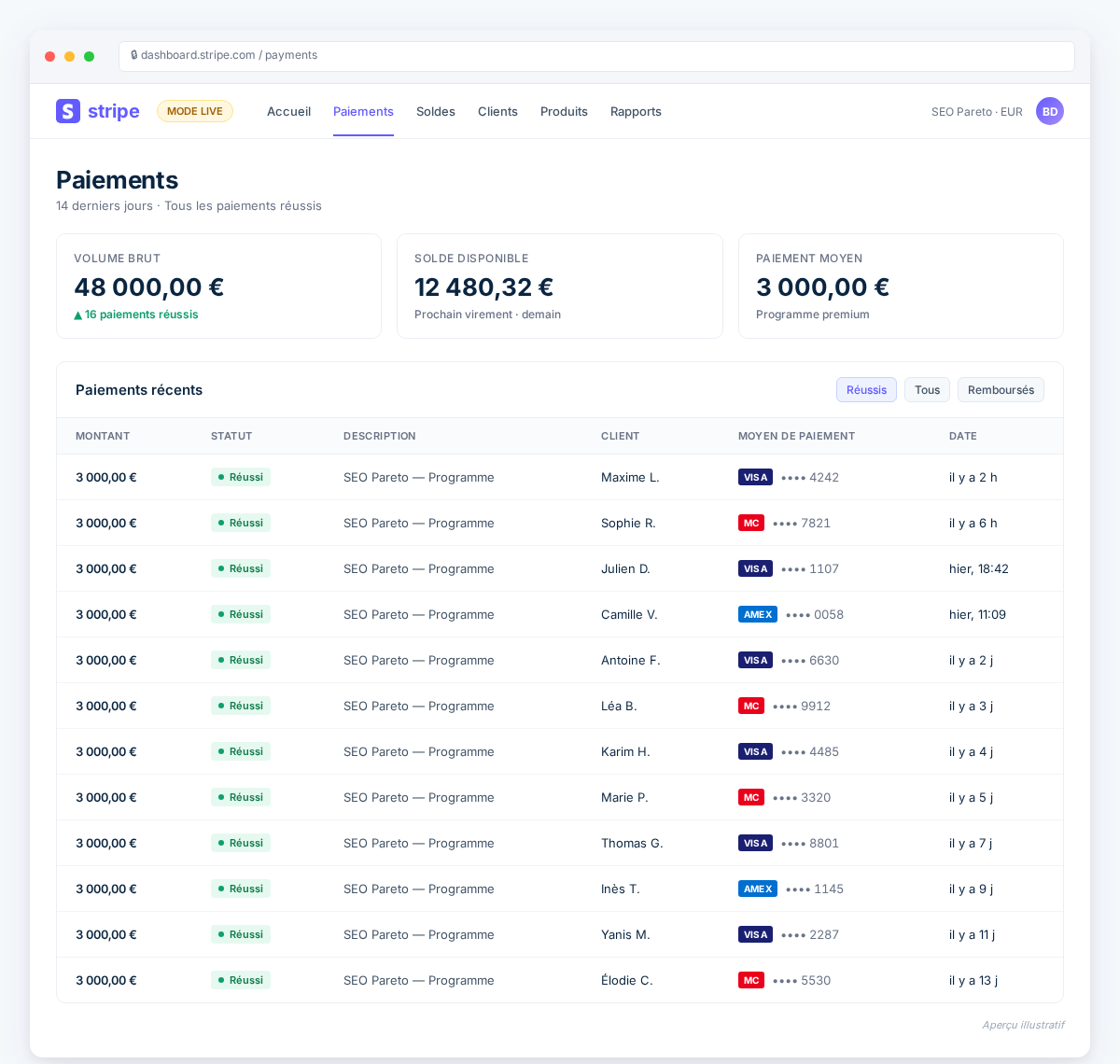The height and width of the screenshot is (1064, 1120).
Task: Click the lock icon in address bar
Action: coord(134,55)
